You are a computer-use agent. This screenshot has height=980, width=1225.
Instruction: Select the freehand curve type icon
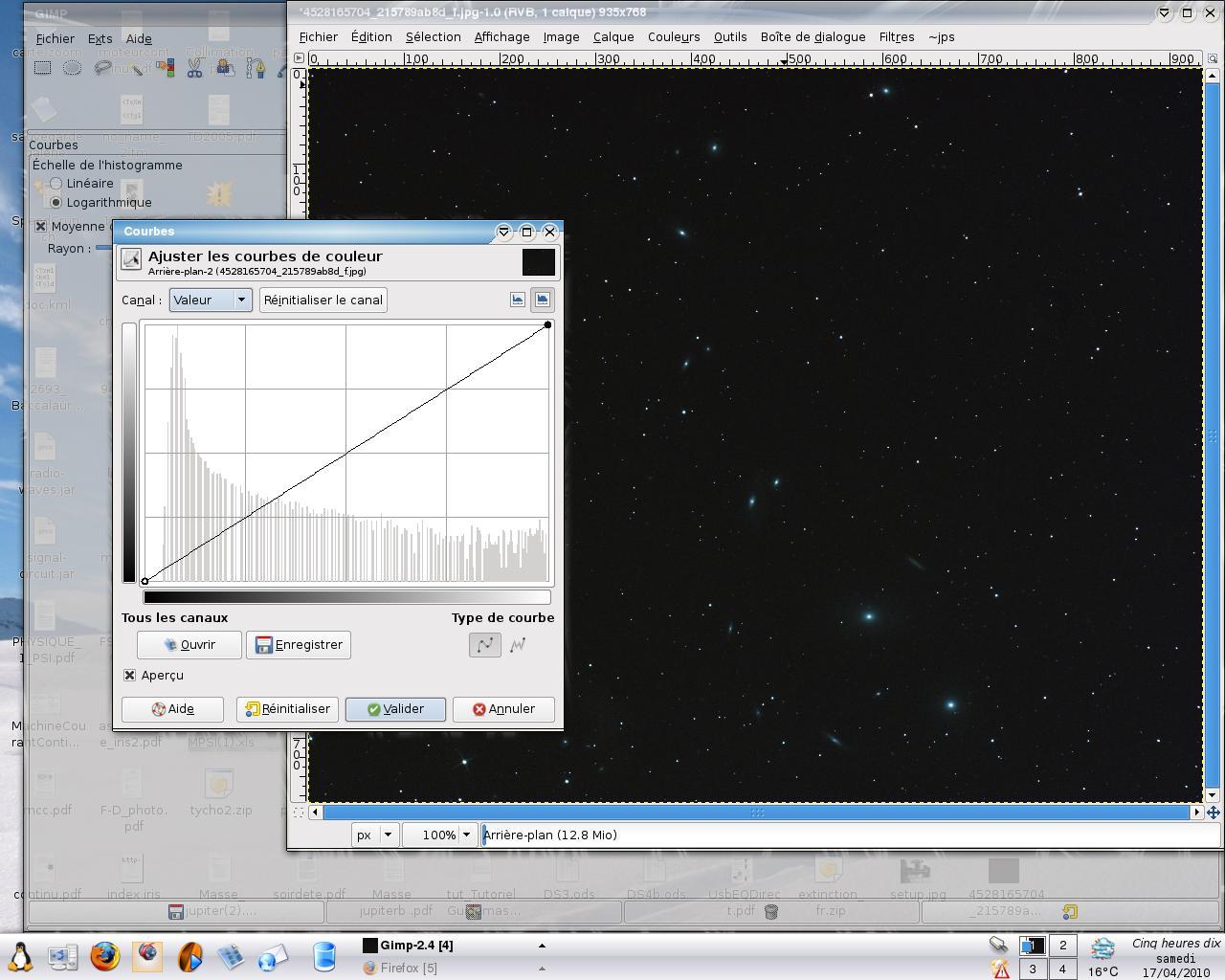(x=518, y=645)
